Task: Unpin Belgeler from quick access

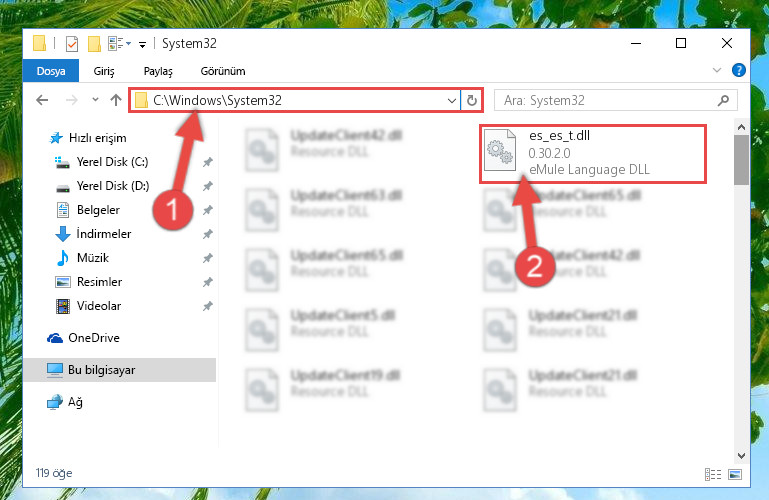Action: tap(208, 210)
